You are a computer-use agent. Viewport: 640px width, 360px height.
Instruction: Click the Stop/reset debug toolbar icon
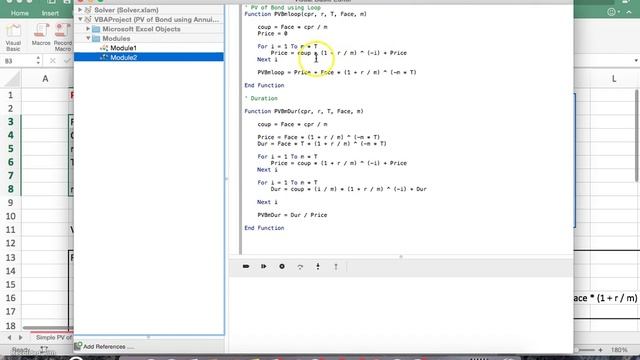click(x=282, y=266)
